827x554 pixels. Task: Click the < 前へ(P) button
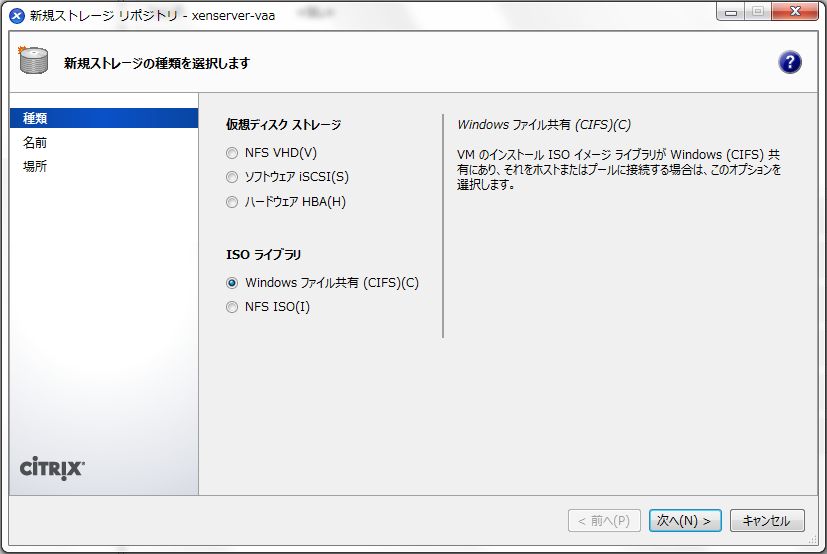(604, 521)
